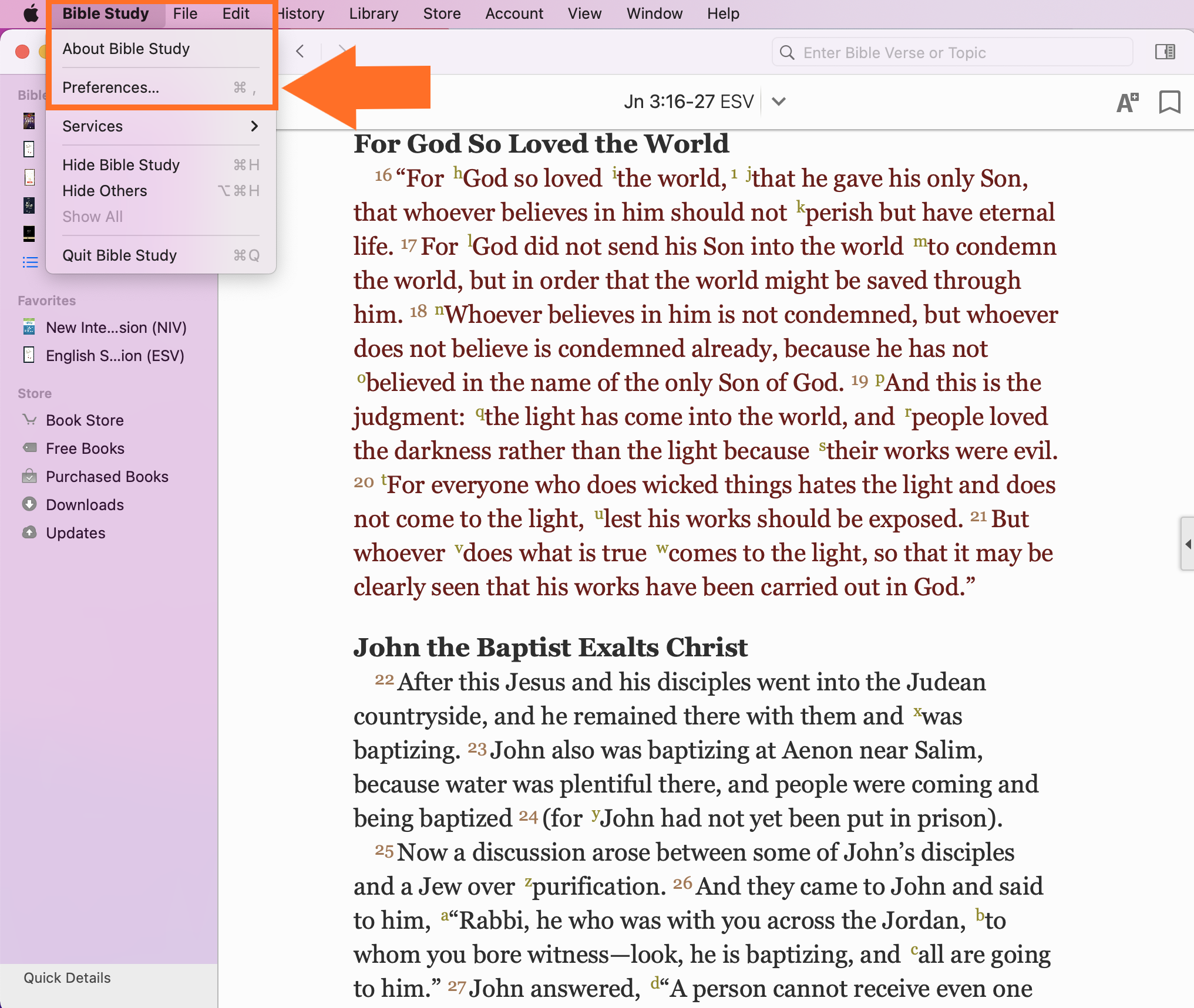Click the Free Books link
The width and height of the screenshot is (1194, 1008).
[x=85, y=449]
